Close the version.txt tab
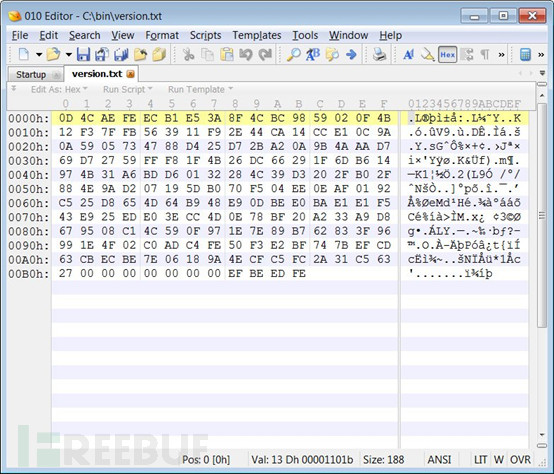Image resolution: width=554 pixels, height=474 pixels. click(x=130, y=74)
